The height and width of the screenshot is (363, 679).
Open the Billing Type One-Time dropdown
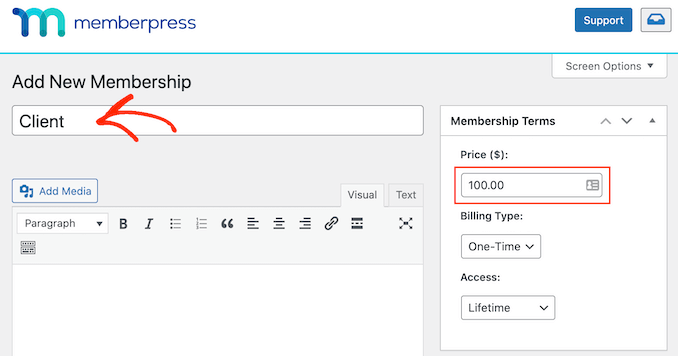coord(501,246)
